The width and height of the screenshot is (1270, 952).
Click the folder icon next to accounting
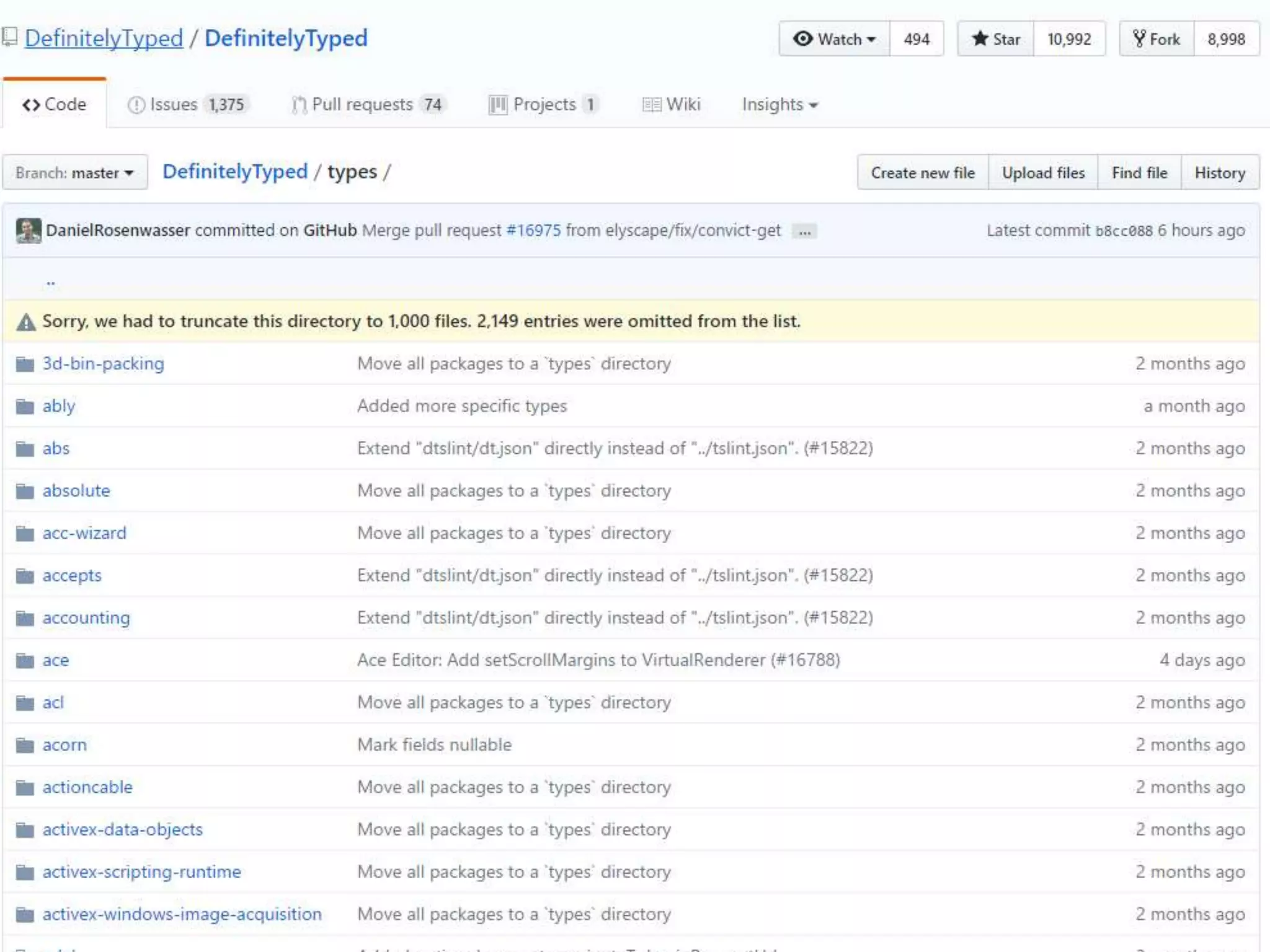[25, 619]
